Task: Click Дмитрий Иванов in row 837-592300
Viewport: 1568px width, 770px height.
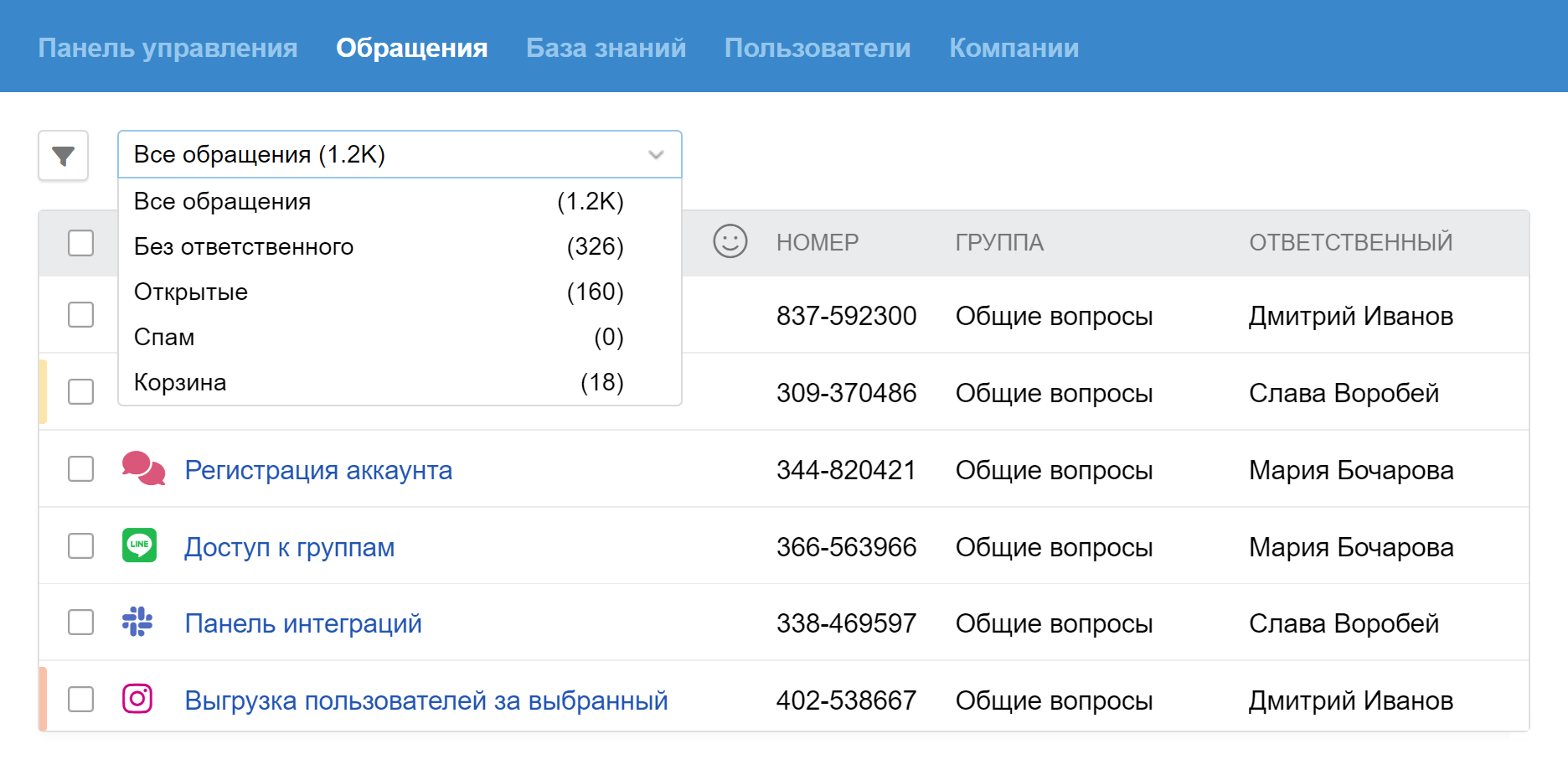Action: click(x=1351, y=316)
